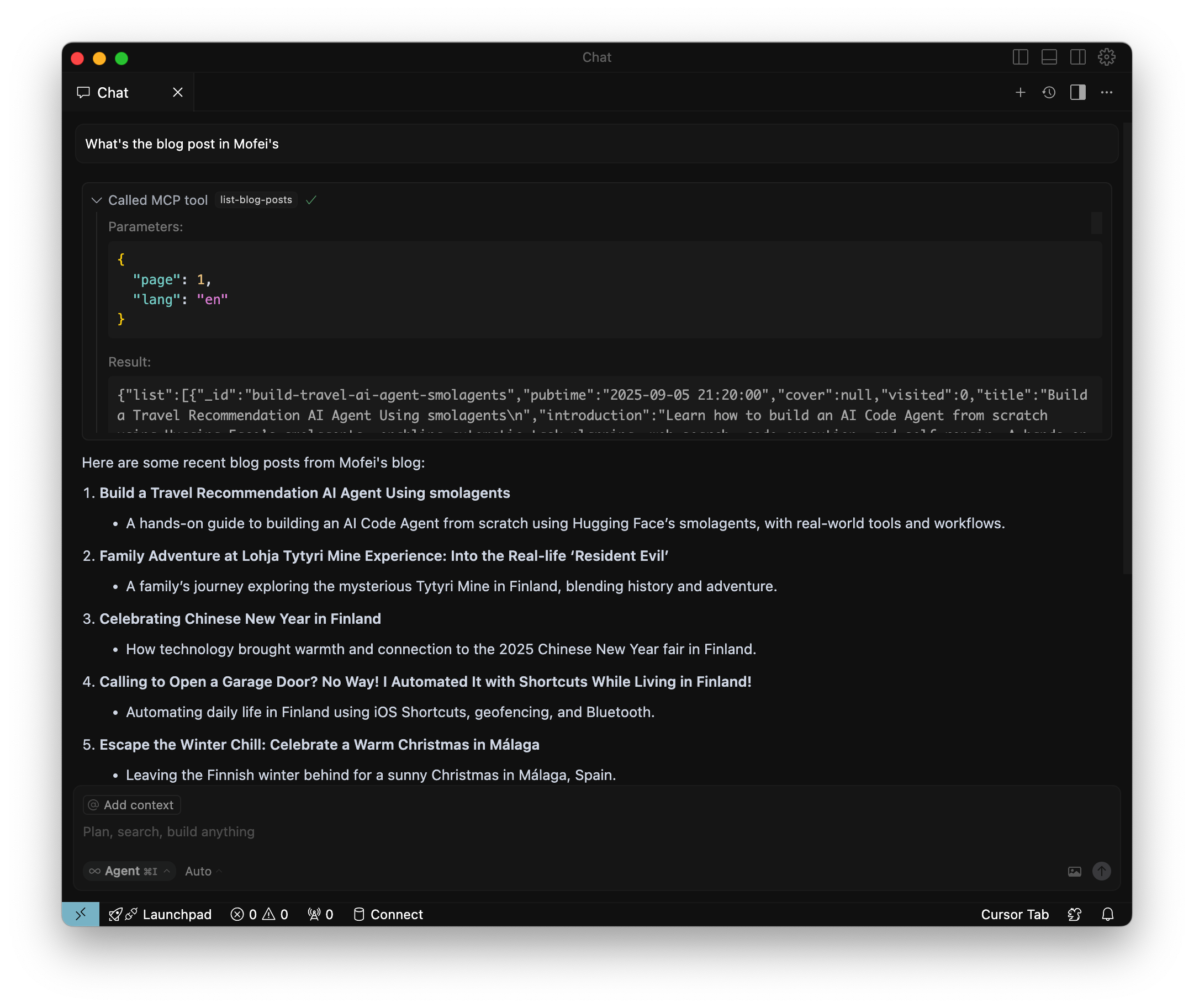Screen dimensions: 1194x1008
Task: Click Connect database in status bar
Action: [x=389, y=914]
